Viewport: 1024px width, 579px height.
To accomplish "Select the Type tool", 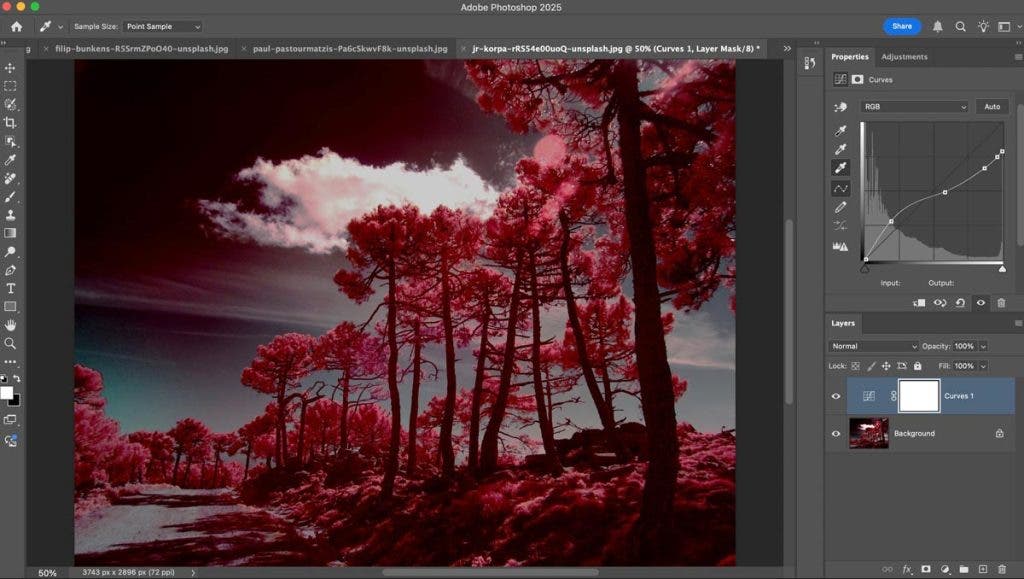I will point(10,289).
